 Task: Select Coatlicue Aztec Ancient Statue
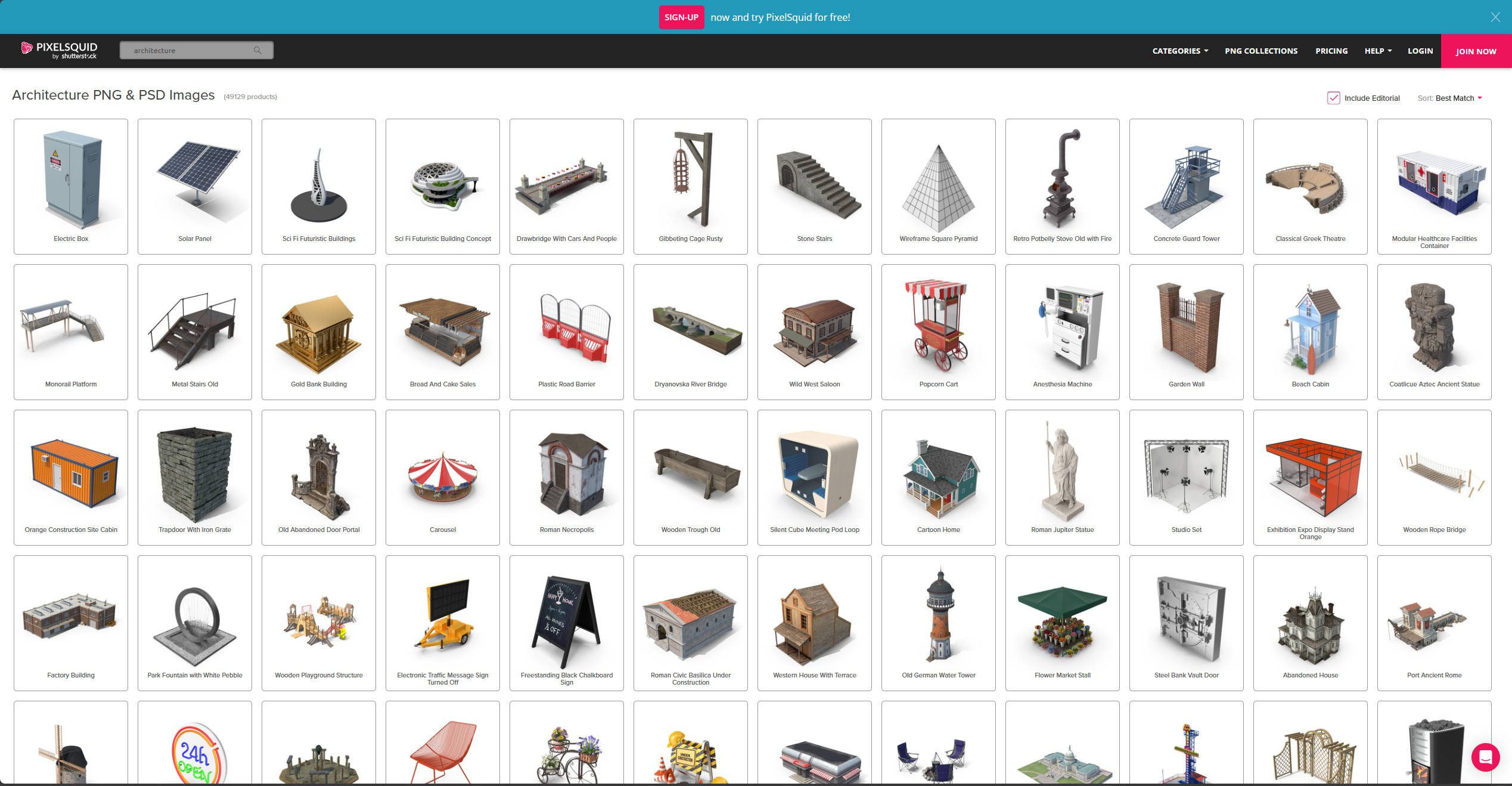click(1435, 332)
